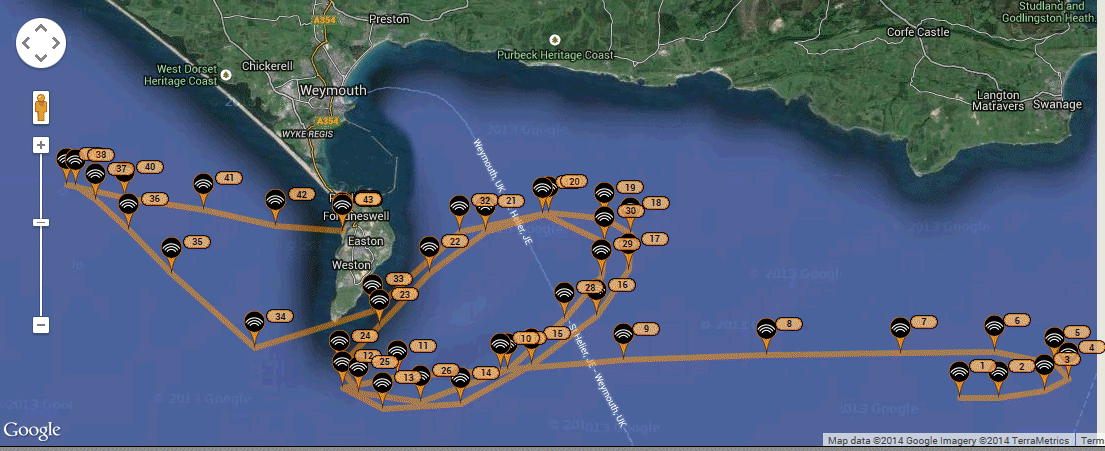
Task: Drop into Street View via the Pegman icon
Action: [41, 106]
